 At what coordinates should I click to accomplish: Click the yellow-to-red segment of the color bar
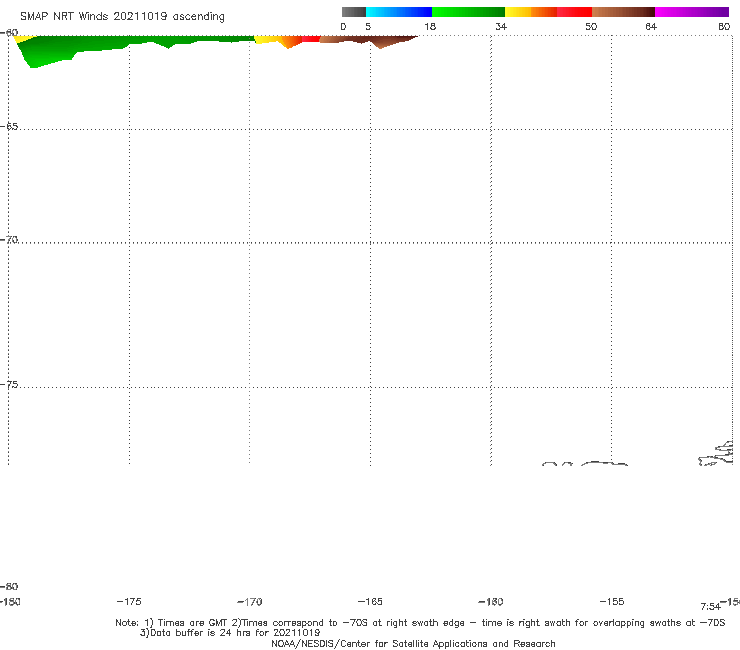548,12
